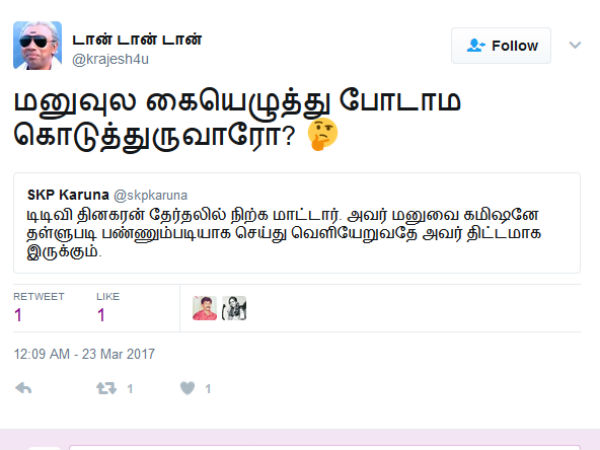Open the red-shirt user avatar who retweeted
This screenshot has width=600, height=450.
(204, 308)
